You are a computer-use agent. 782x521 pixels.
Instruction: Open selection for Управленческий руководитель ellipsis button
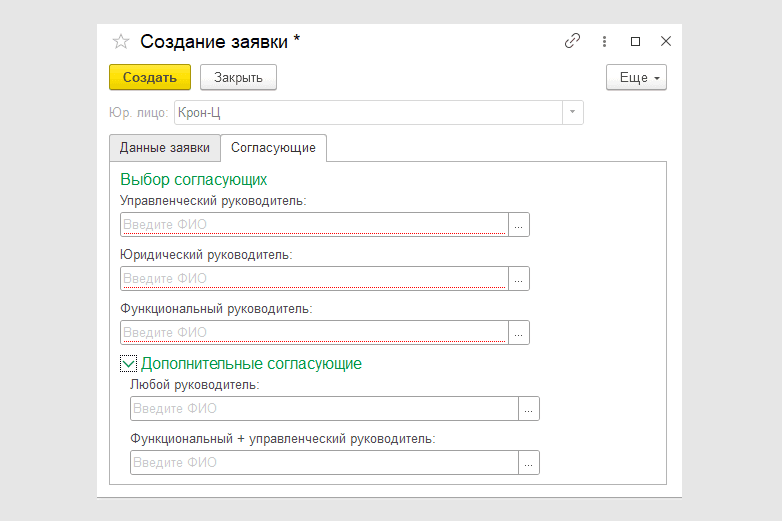[519, 225]
